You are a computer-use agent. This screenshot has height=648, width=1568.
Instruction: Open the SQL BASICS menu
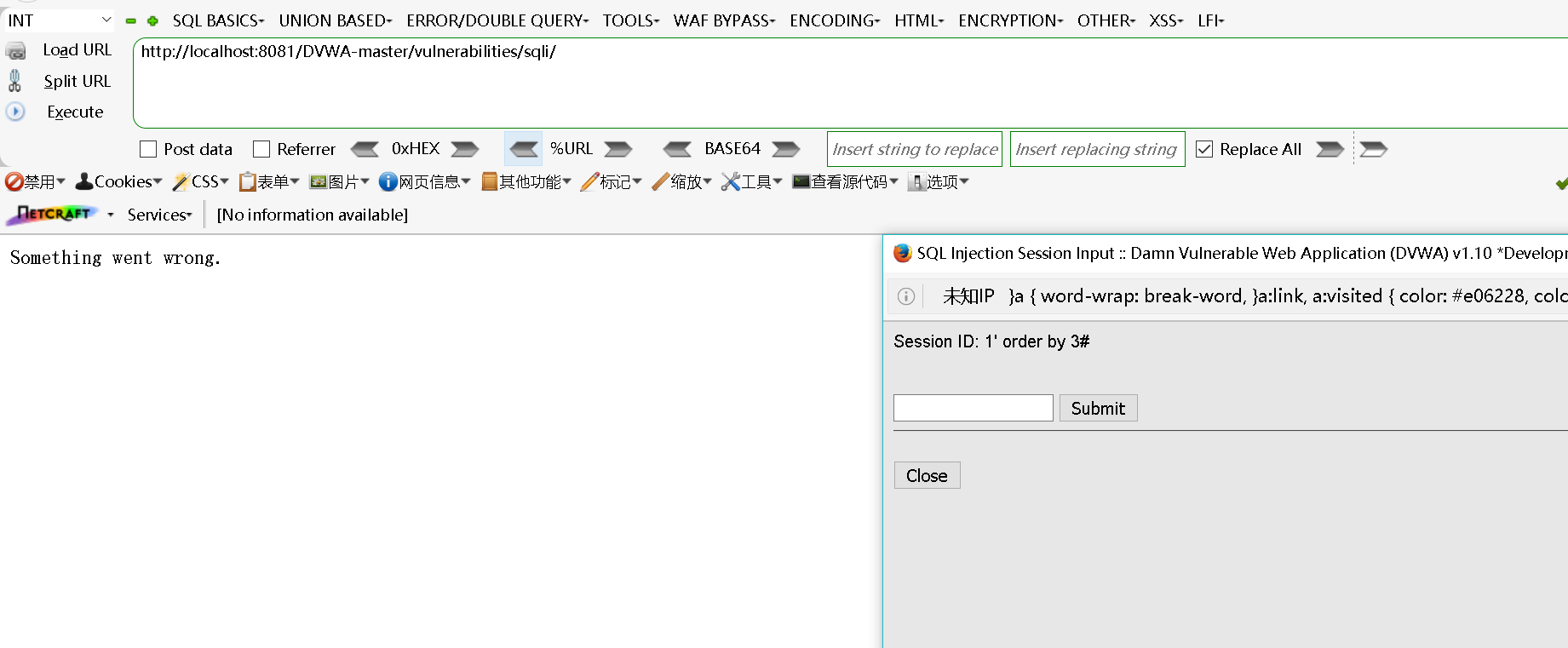click(x=219, y=20)
